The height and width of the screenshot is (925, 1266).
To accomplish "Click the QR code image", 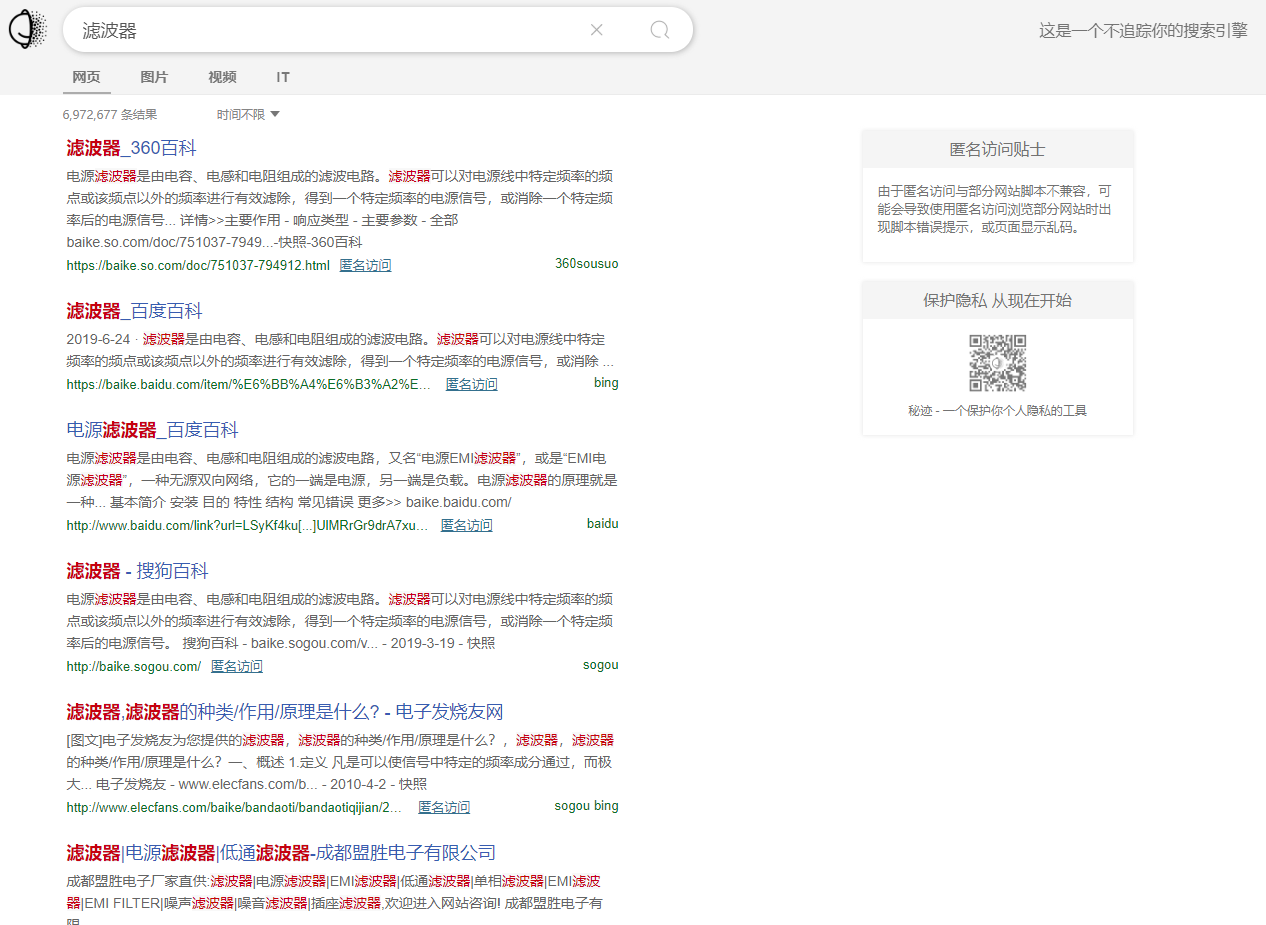I will tap(997, 363).
